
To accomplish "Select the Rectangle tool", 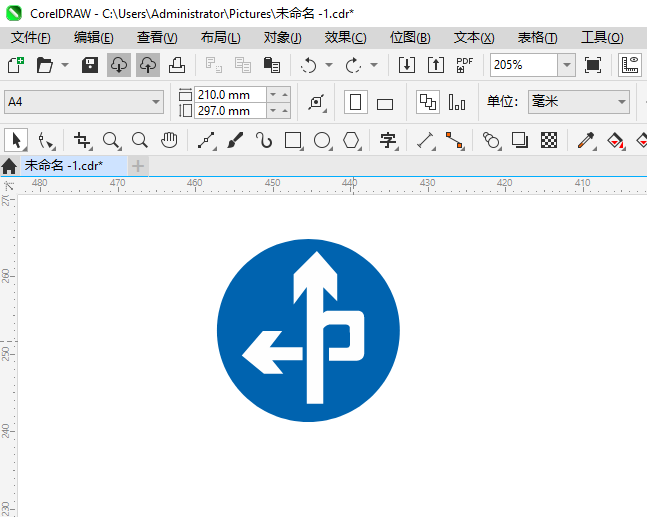I will (293, 141).
